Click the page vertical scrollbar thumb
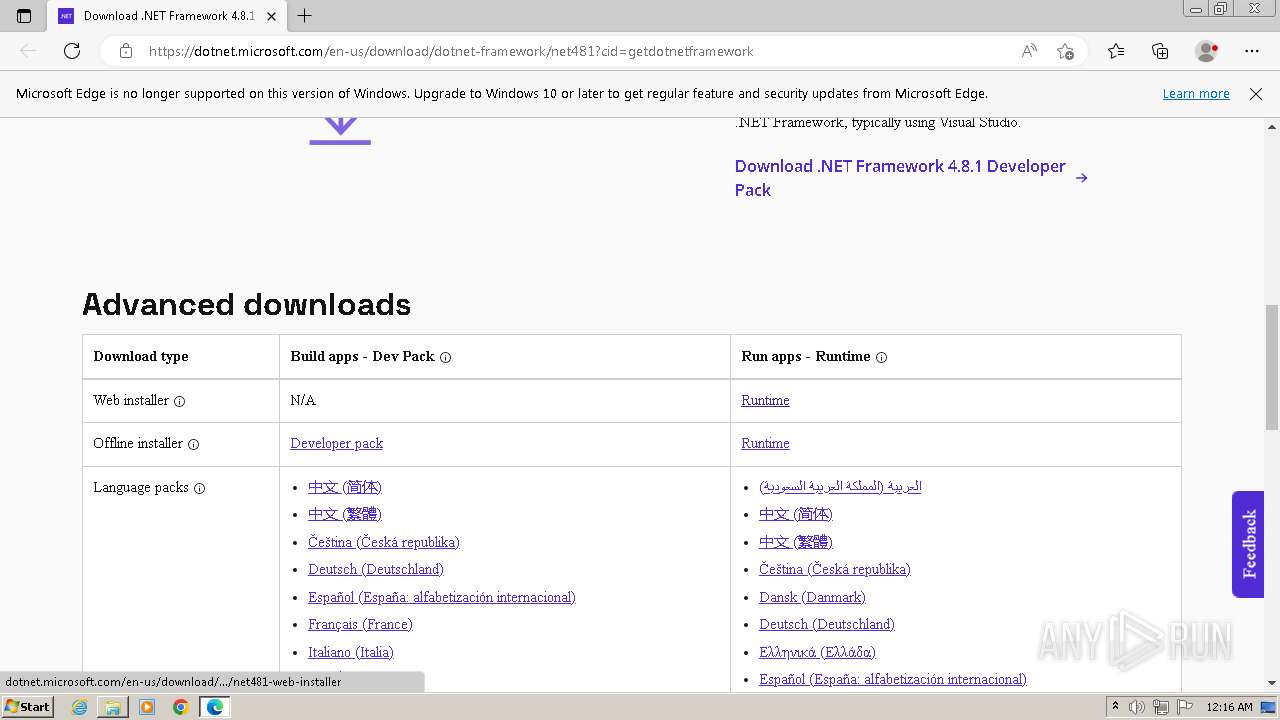This screenshot has width=1280, height=720. 1272,367
